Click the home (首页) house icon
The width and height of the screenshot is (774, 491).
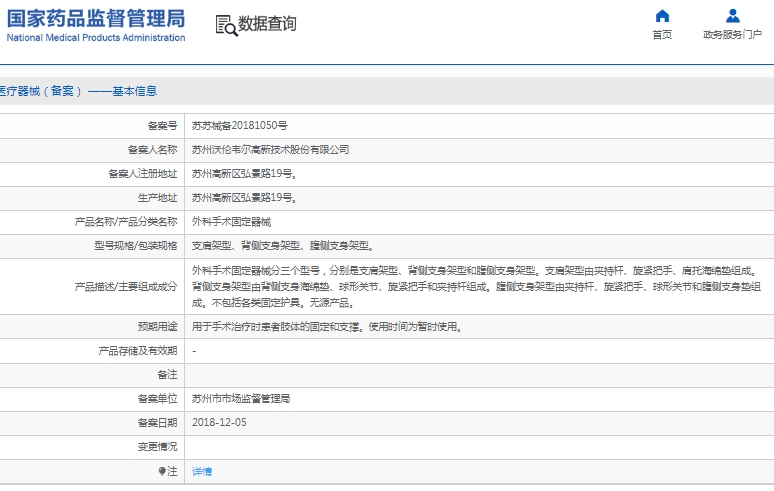(662, 16)
